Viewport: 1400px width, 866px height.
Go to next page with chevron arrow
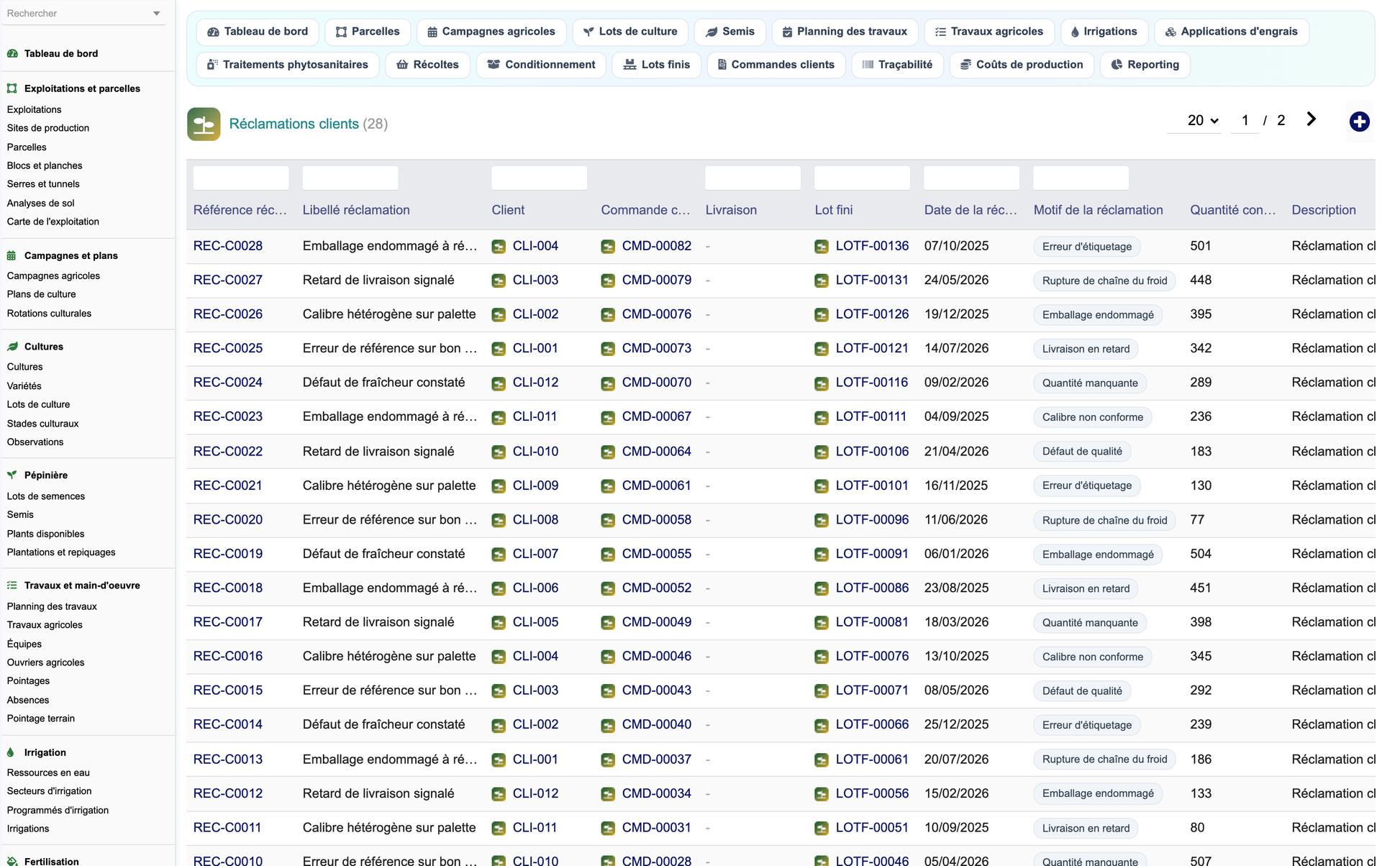(x=1311, y=119)
